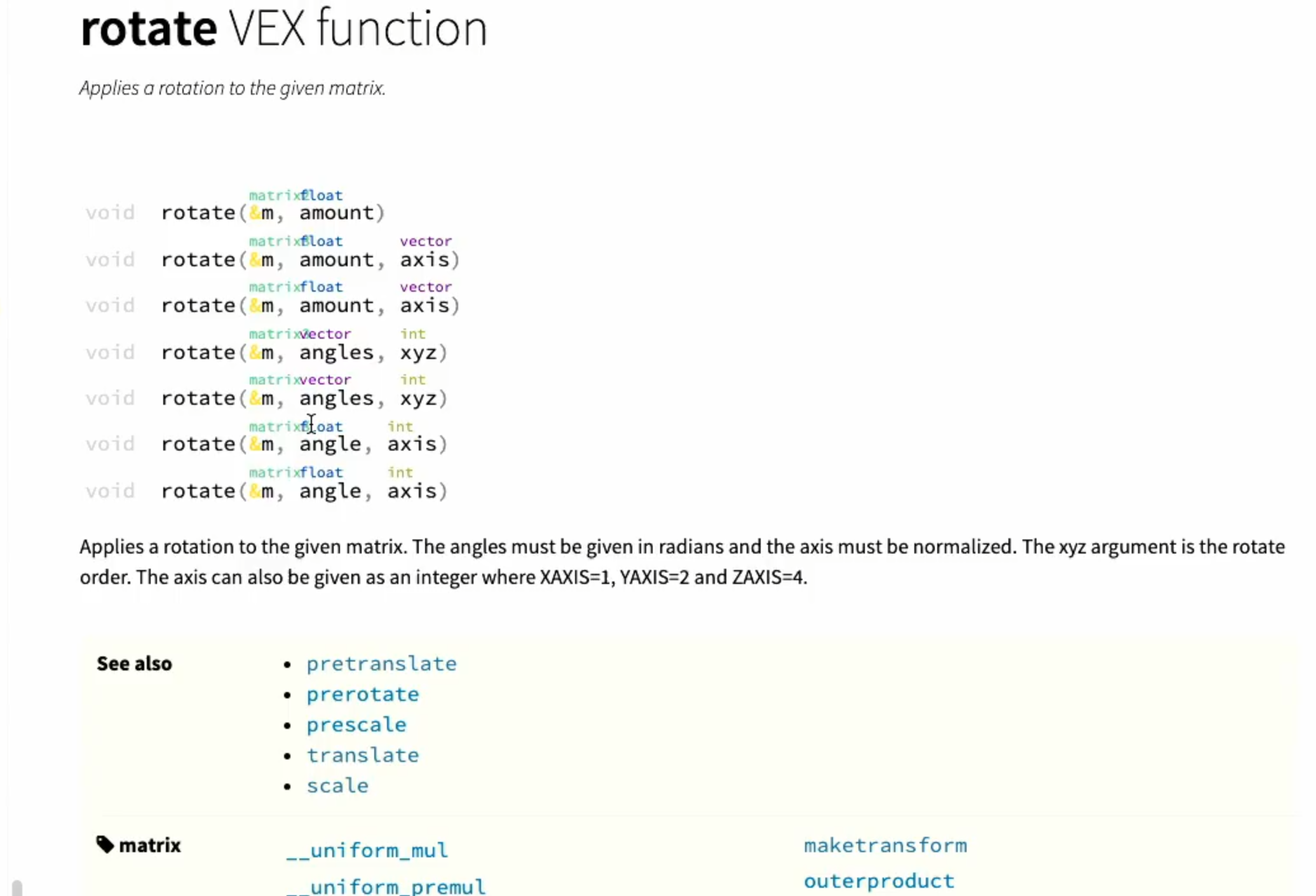The image size is (1316, 896).
Task: Click the italic summary text under the title
Action: coord(233,88)
